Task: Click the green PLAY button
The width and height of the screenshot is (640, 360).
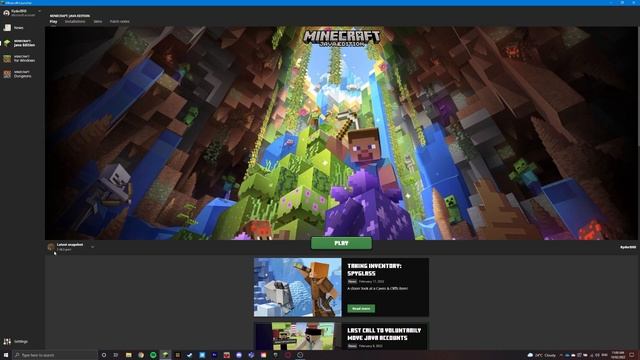Action: pyautogui.click(x=341, y=243)
